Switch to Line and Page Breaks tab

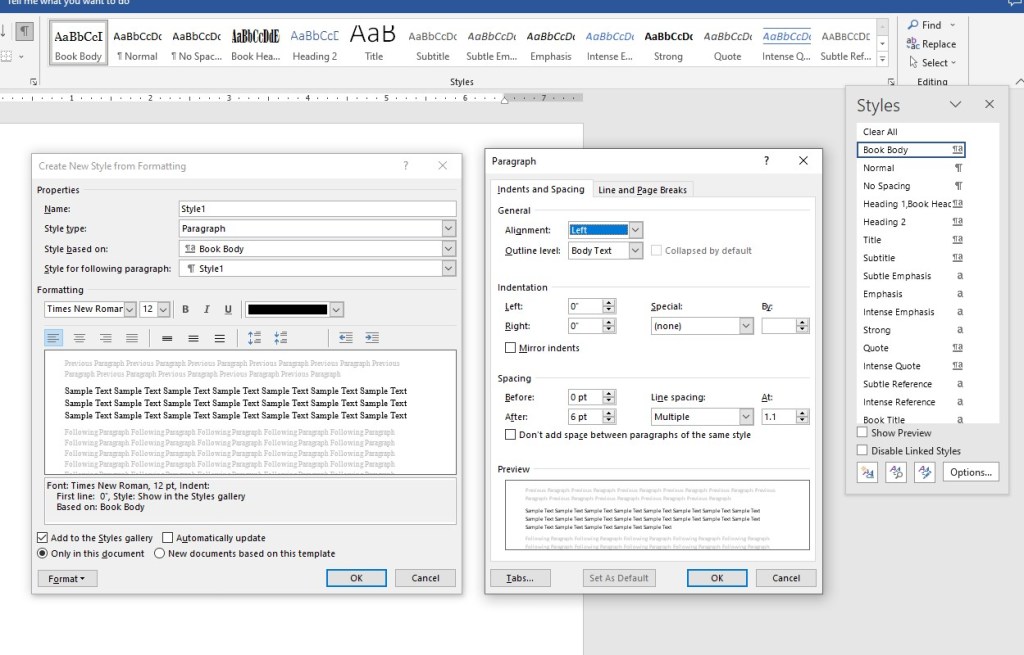(x=643, y=190)
